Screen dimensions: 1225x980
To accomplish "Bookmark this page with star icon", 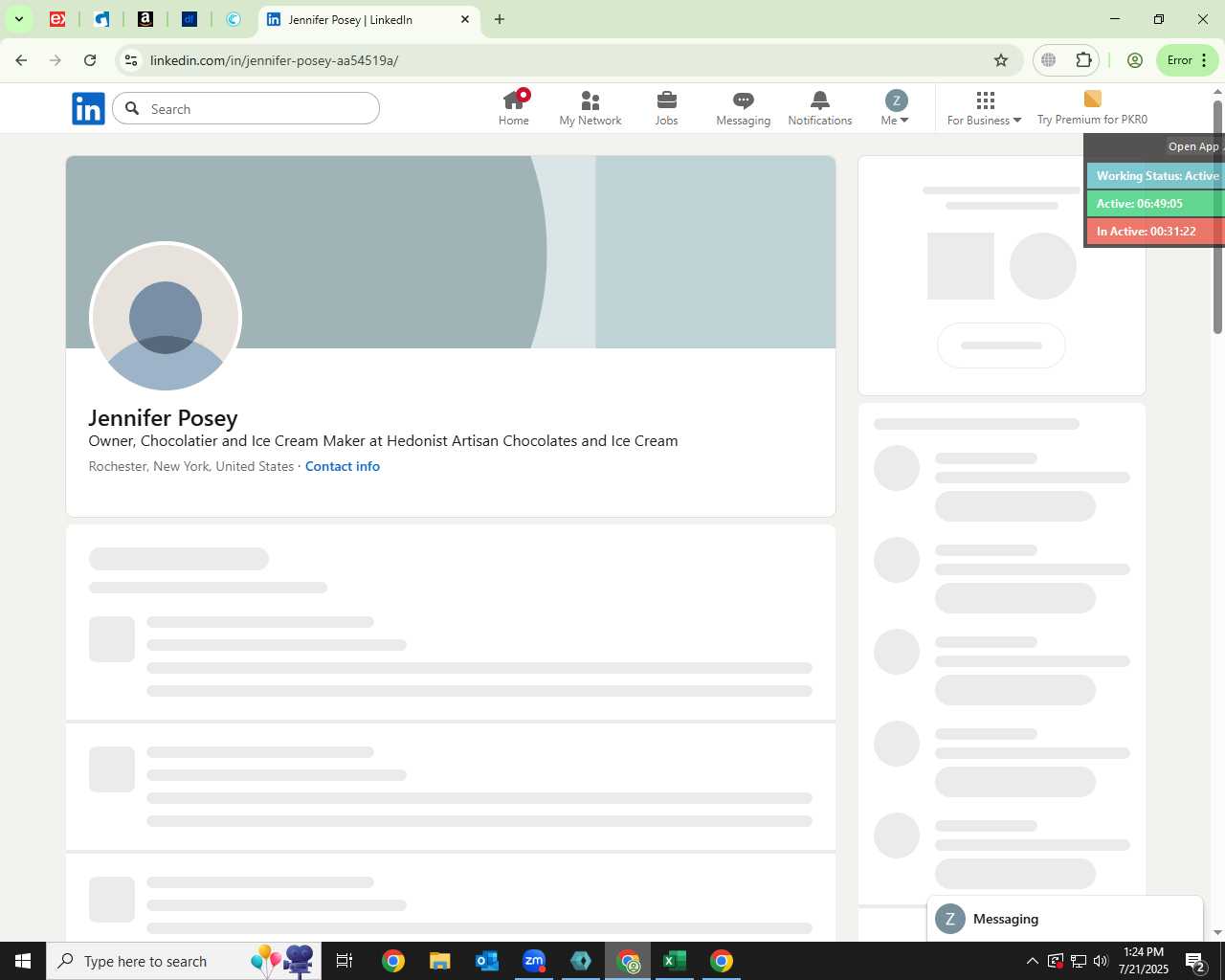I will click(1001, 60).
